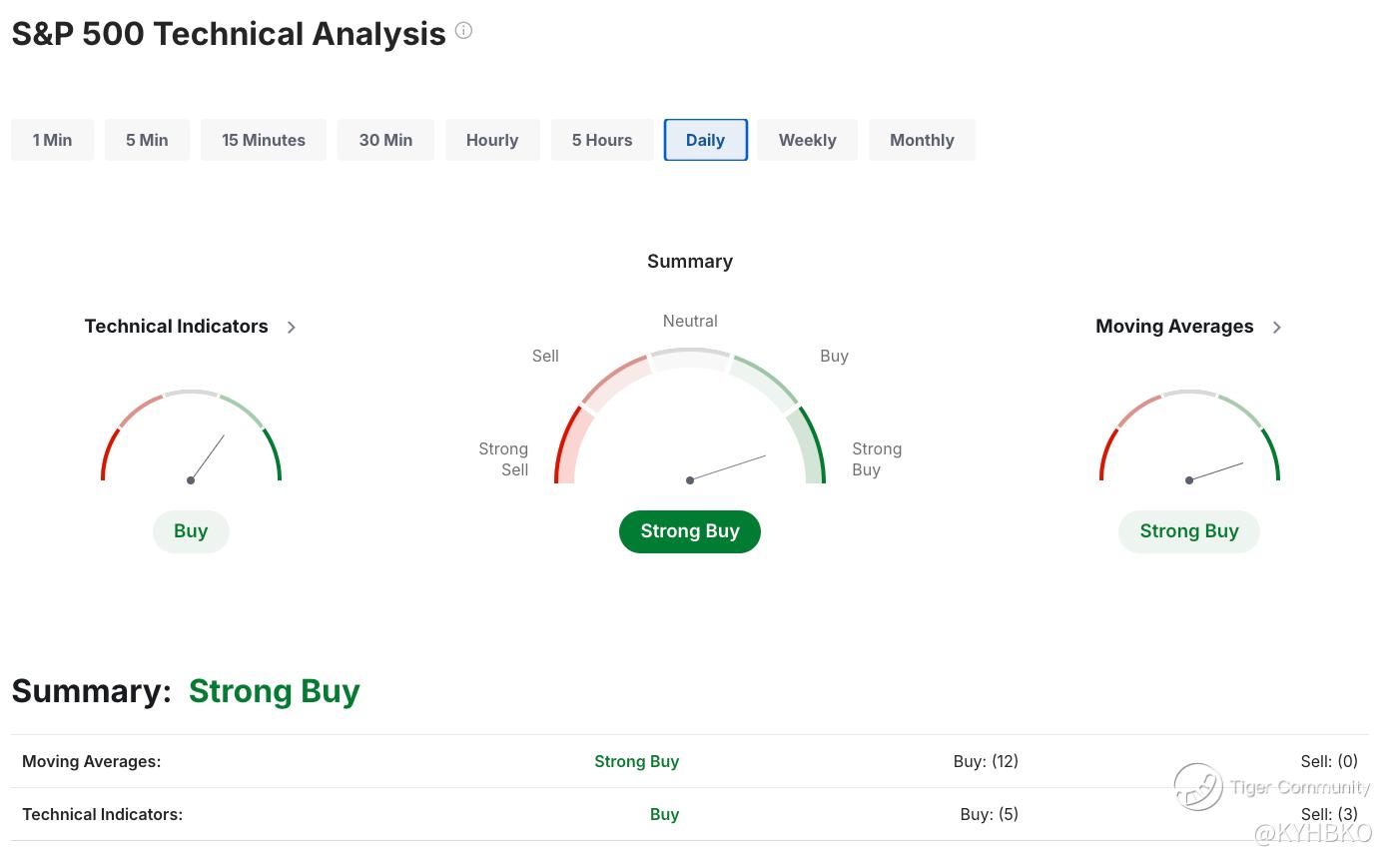Image resolution: width=1400 pixels, height=865 pixels.
Task: Select the 1 Min timeframe tab
Action: (52, 140)
